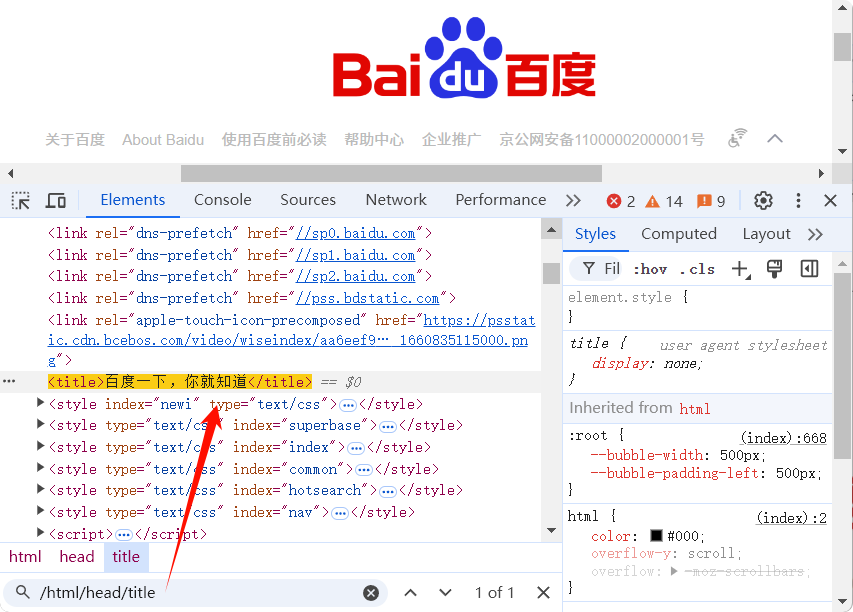Open the //pss.bdstatic.com link
The image size is (853, 612).
(367, 298)
